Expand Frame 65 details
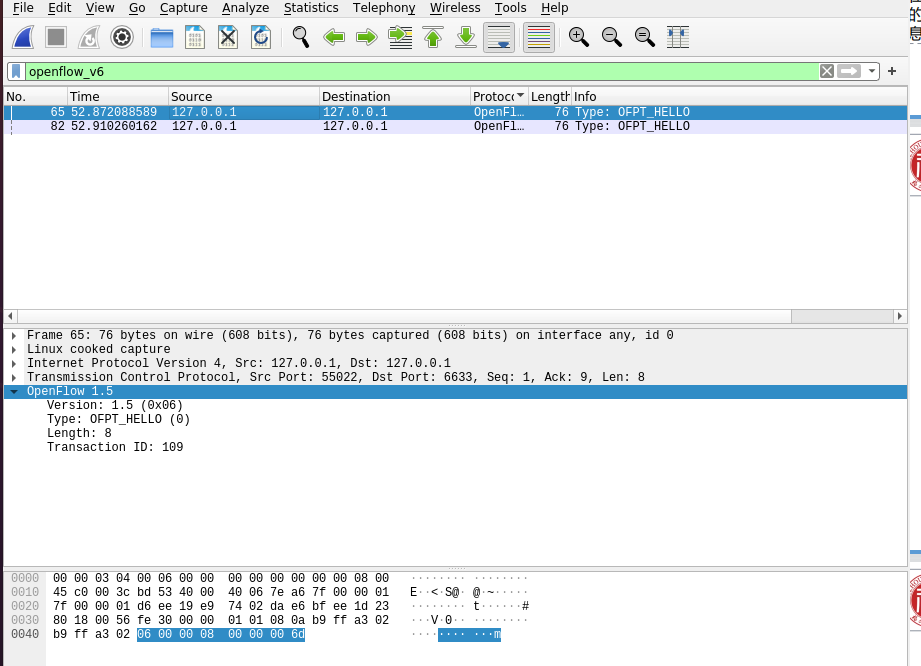Screen dimensions: 921x666 click(14, 336)
